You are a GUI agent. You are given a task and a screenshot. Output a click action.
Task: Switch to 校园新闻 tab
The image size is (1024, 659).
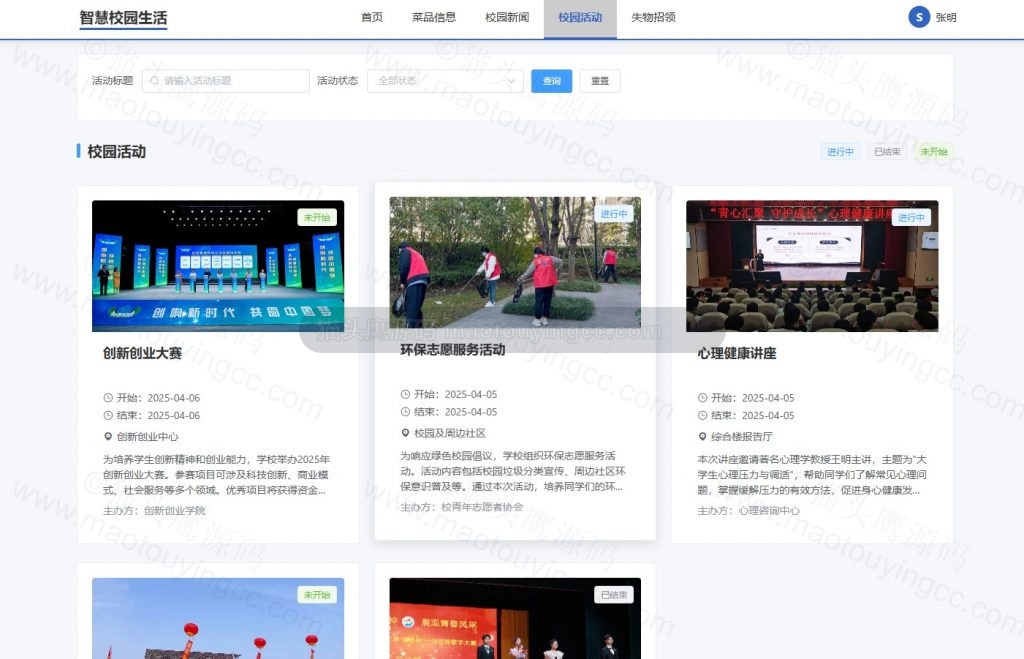[x=507, y=18]
